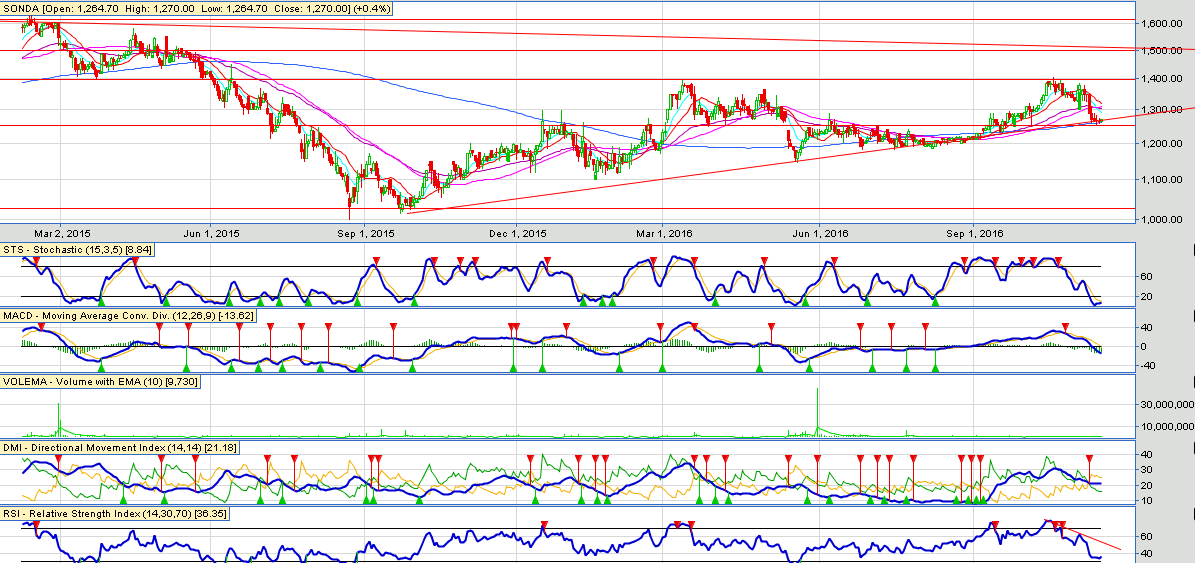Open the MACD indicator title label

(129, 316)
